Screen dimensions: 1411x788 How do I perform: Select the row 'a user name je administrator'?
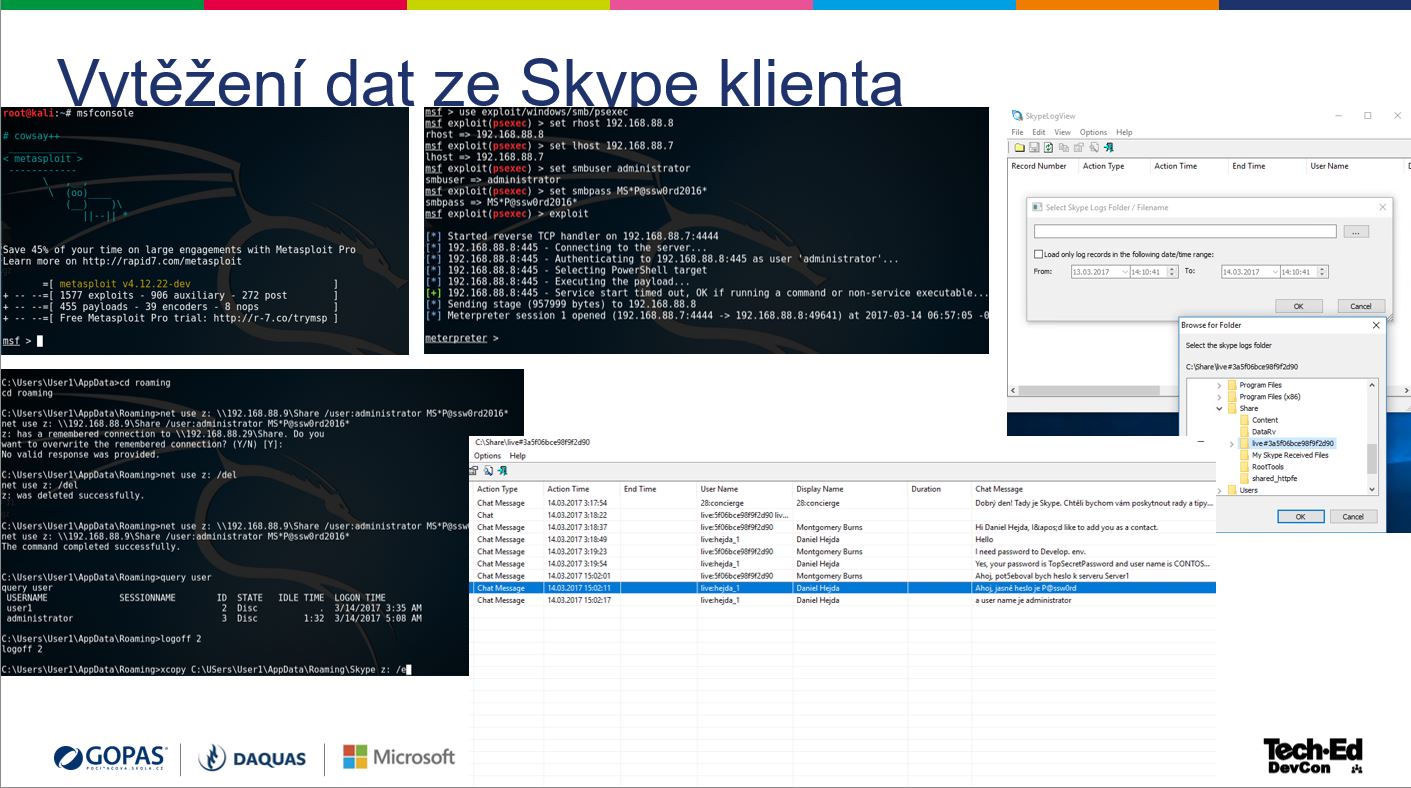[844, 600]
